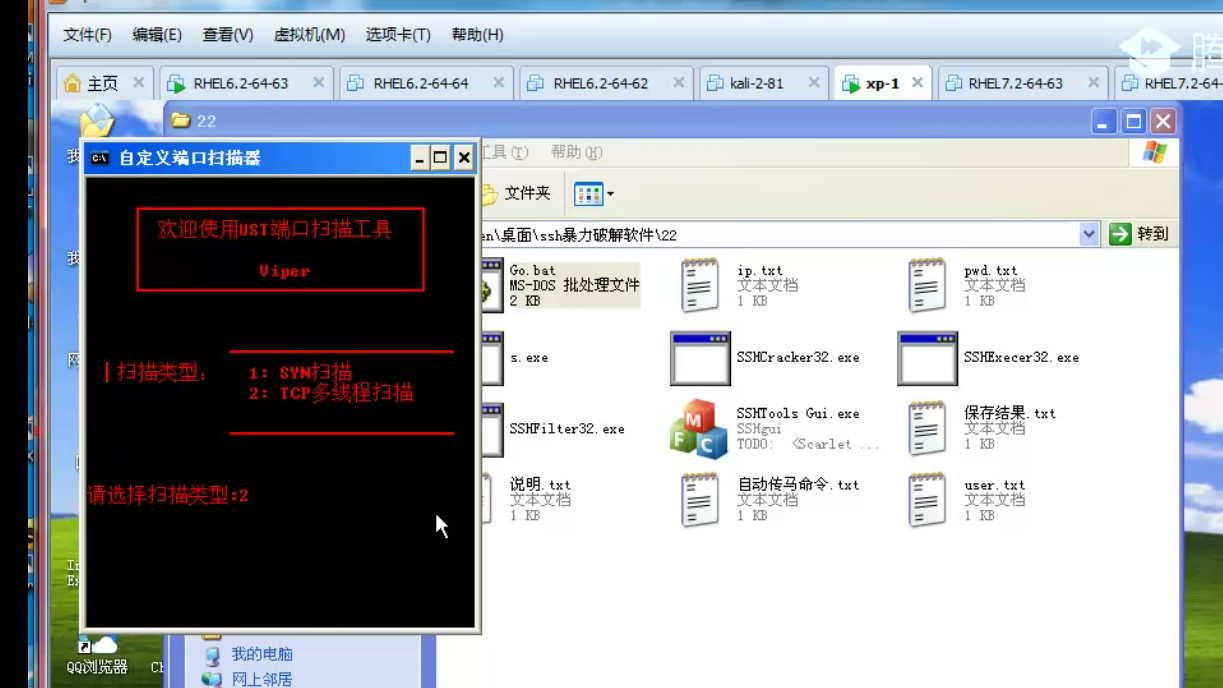The height and width of the screenshot is (688, 1223).
Task: Select the 自动传马命令.txt file icon
Action: [x=699, y=500]
